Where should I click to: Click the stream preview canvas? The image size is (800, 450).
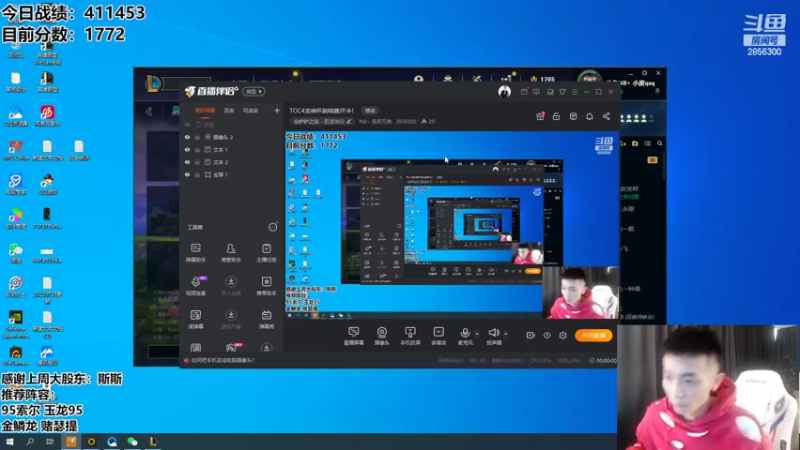tap(452, 225)
